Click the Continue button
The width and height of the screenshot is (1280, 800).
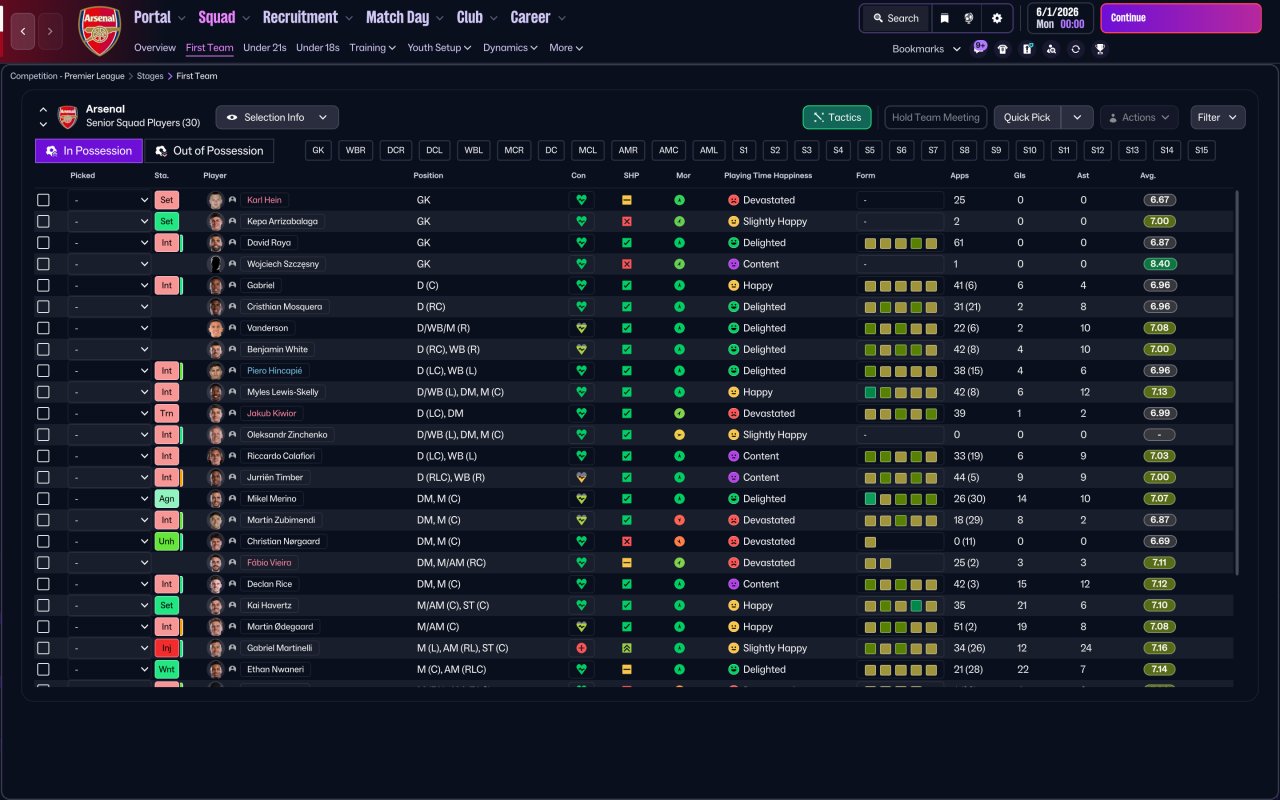(1181, 18)
